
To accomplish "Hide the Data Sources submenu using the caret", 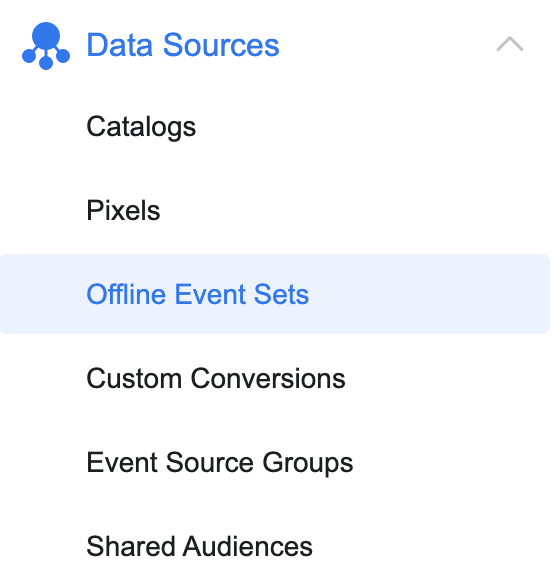I will pyautogui.click(x=510, y=44).
